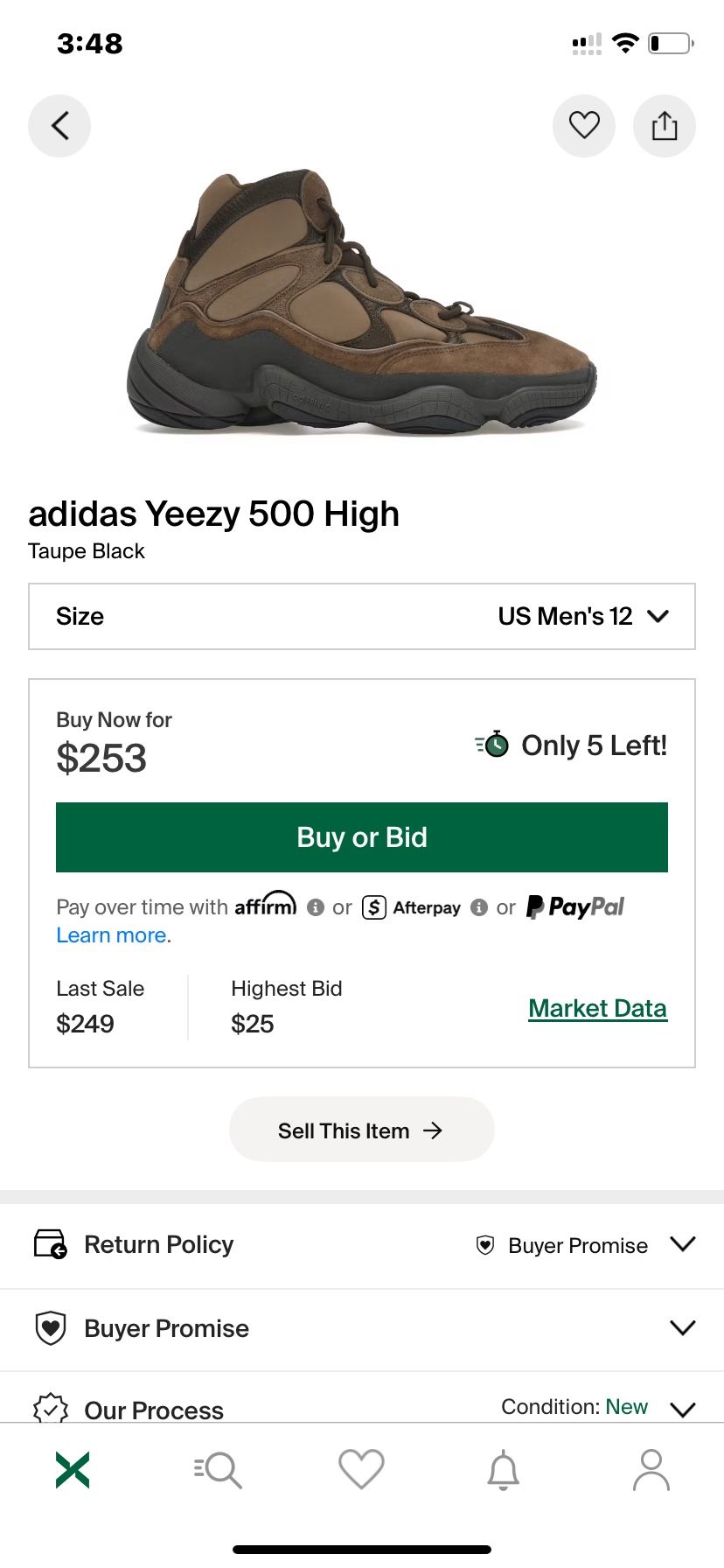Screen dimensions: 724x1568
Task: Favorite the shoe with heart icon
Action: point(584,126)
